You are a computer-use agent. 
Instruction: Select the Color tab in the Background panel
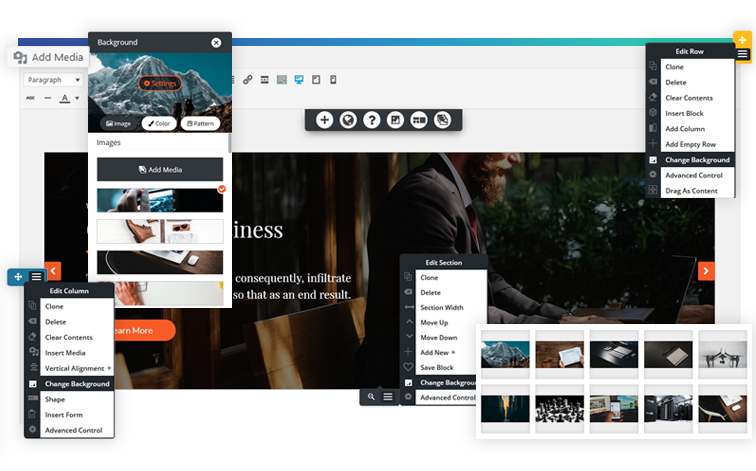coord(159,123)
